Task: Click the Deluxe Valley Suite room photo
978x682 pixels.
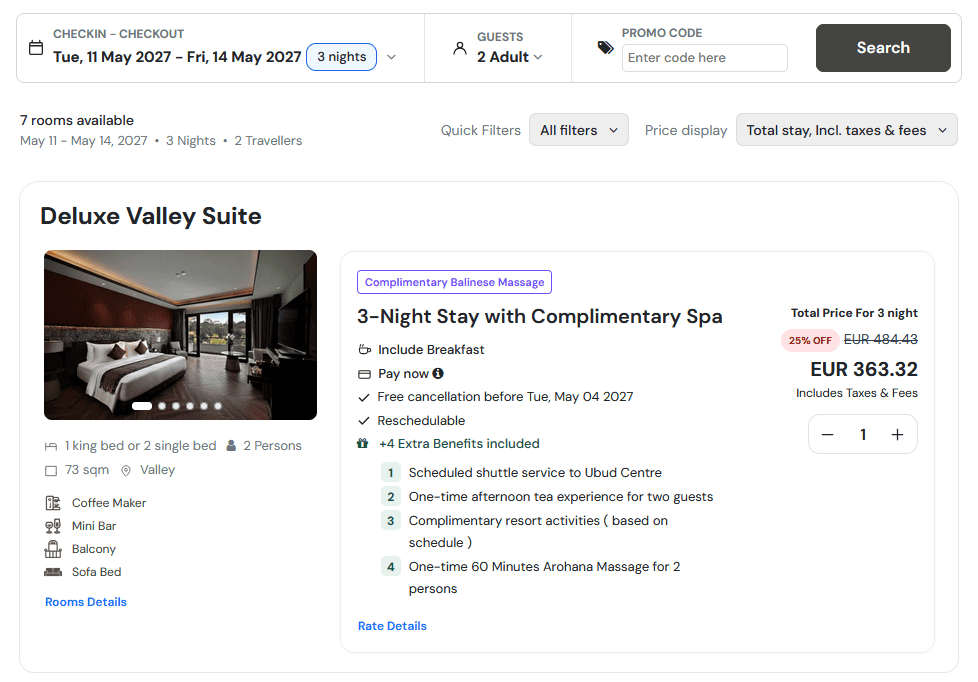Action: (180, 335)
